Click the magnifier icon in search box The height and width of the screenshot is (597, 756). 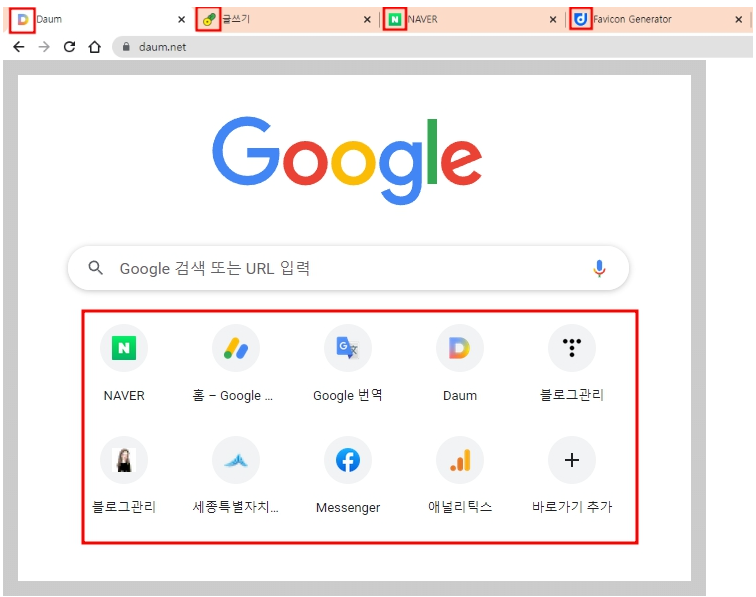point(95,268)
